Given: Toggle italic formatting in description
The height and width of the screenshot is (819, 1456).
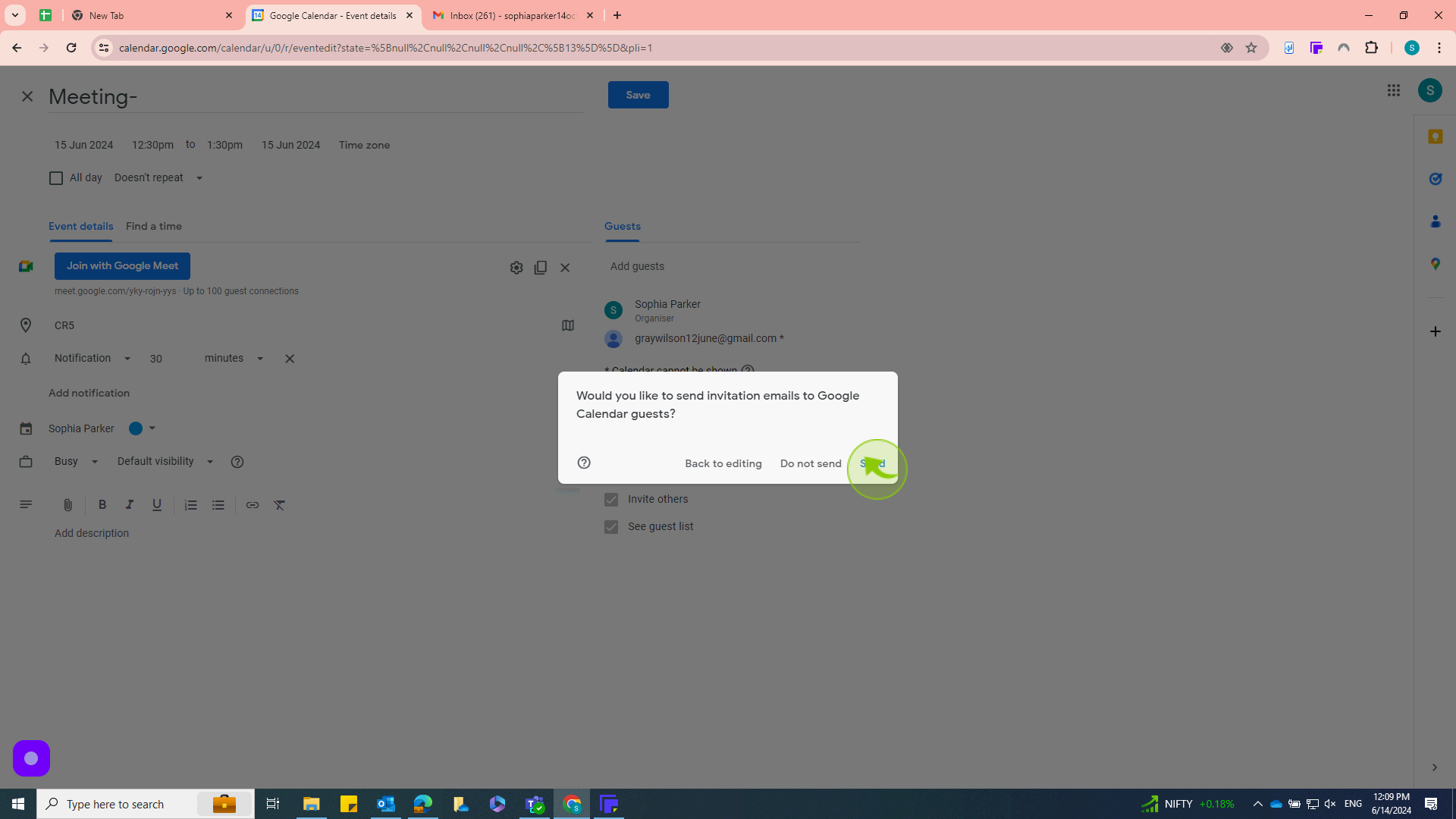Looking at the screenshot, I should 130,505.
